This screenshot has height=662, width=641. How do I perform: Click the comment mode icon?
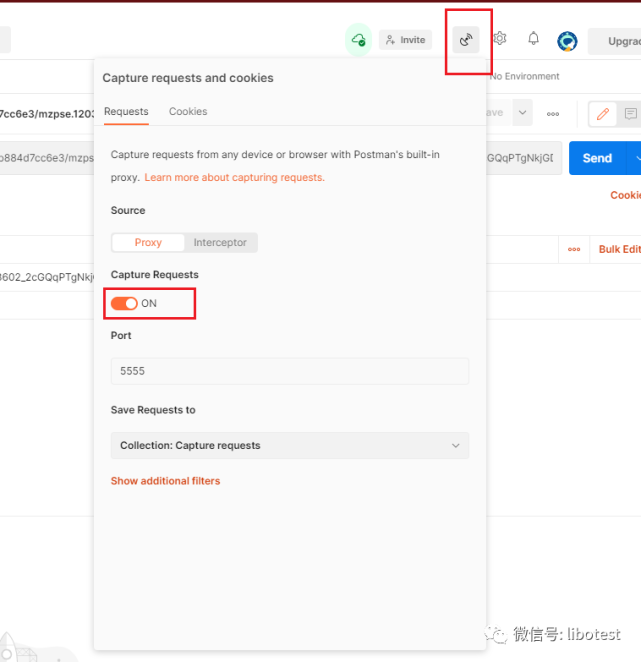(630, 114)
